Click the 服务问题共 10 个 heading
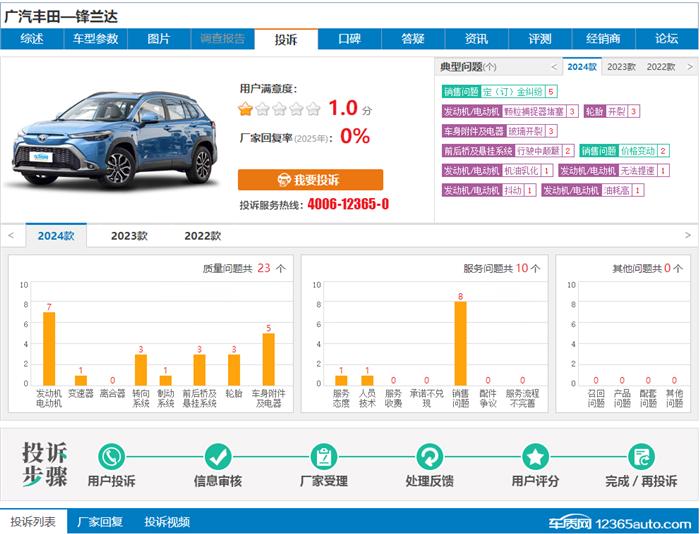The image size is (700, 534). (501, 268)
